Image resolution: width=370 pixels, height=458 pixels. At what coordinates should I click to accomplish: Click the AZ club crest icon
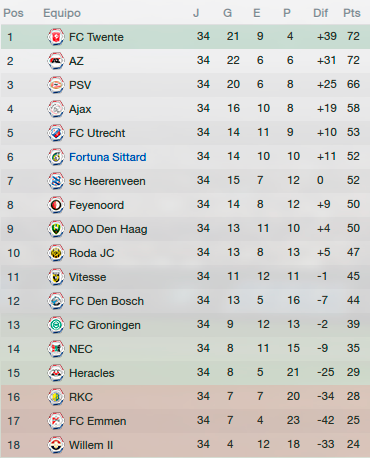point(56,61)
